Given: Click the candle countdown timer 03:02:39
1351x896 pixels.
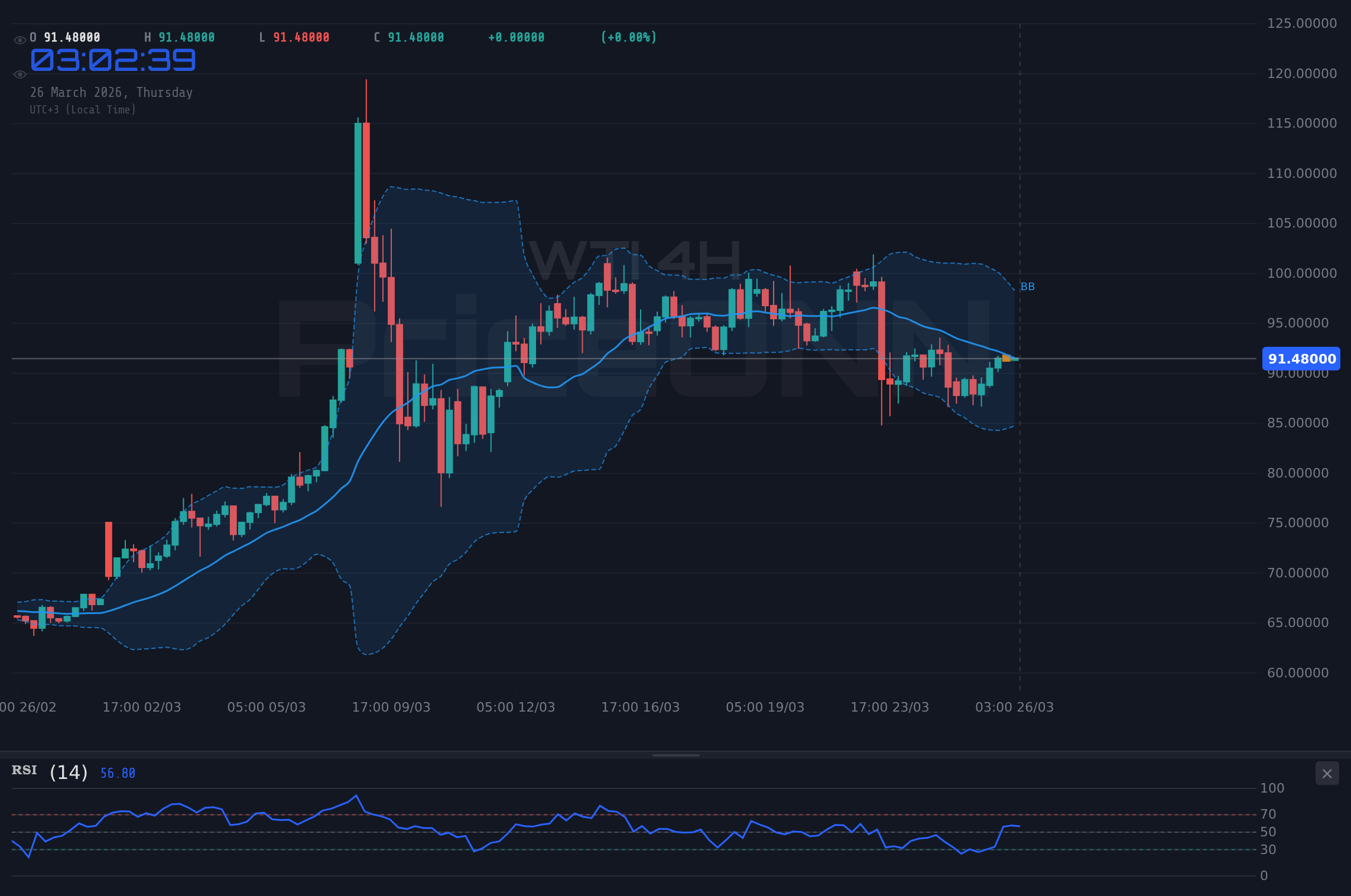Looking at the screenshot, I should [x=113, y=60].
